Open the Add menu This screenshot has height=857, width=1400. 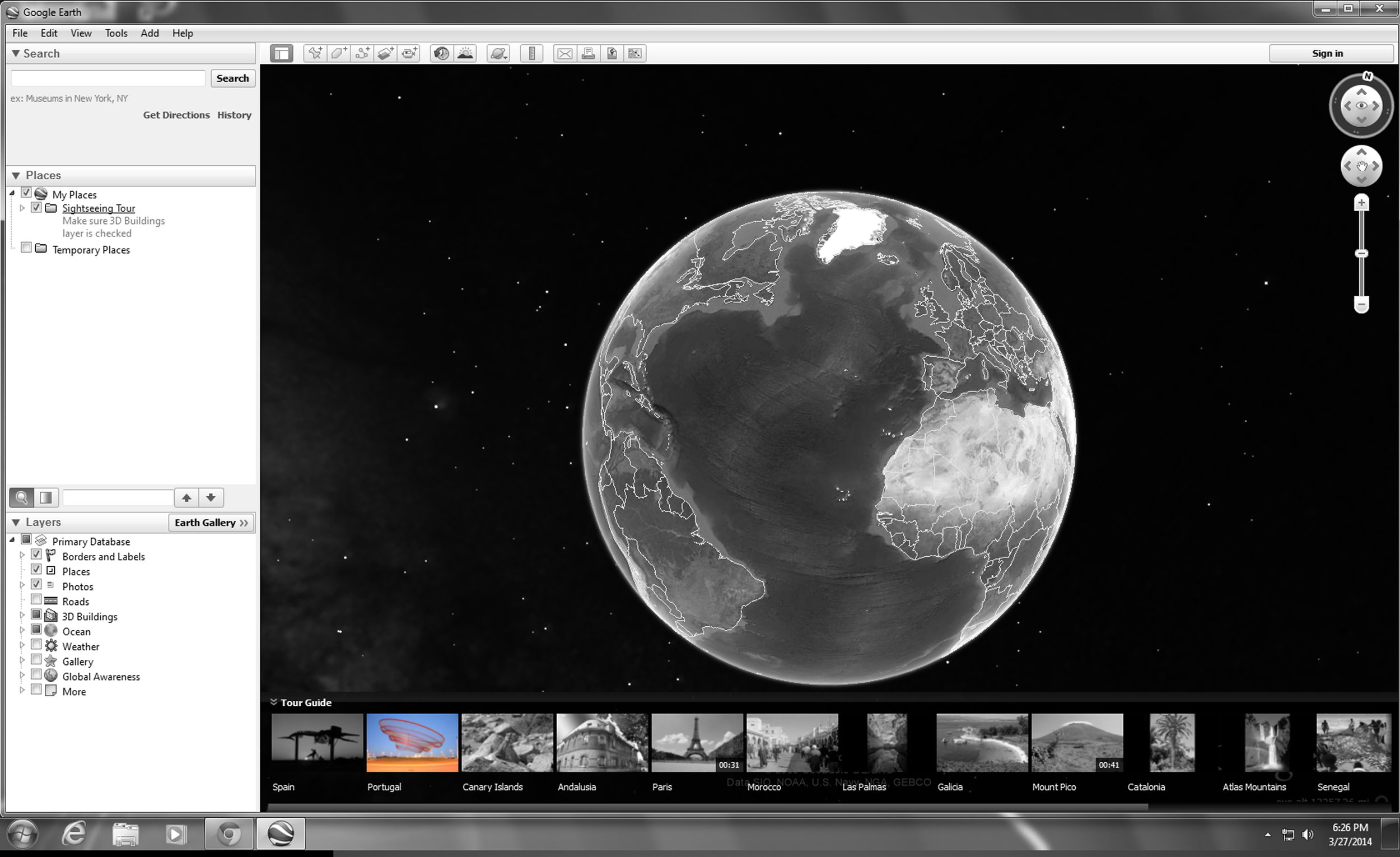tap(150, 33)
